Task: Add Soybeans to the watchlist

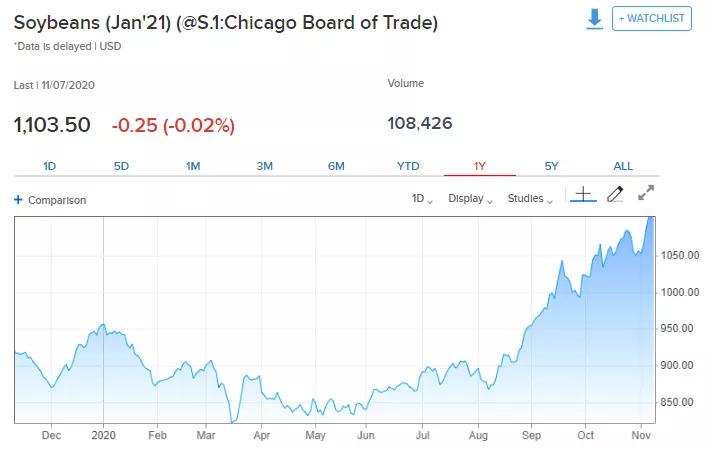Action: point(651,19)
